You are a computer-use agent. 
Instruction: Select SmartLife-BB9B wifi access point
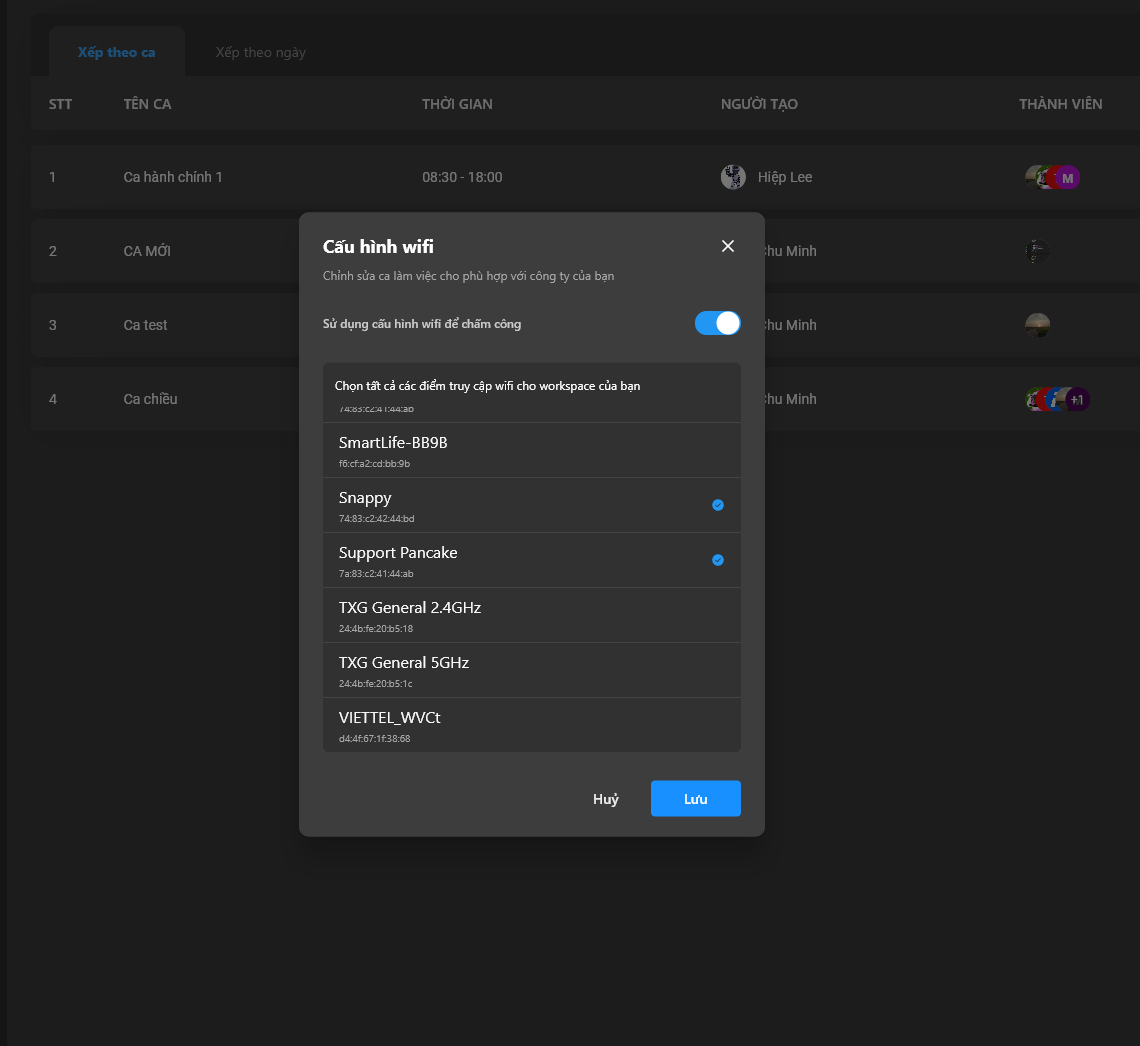pos(530,450)
